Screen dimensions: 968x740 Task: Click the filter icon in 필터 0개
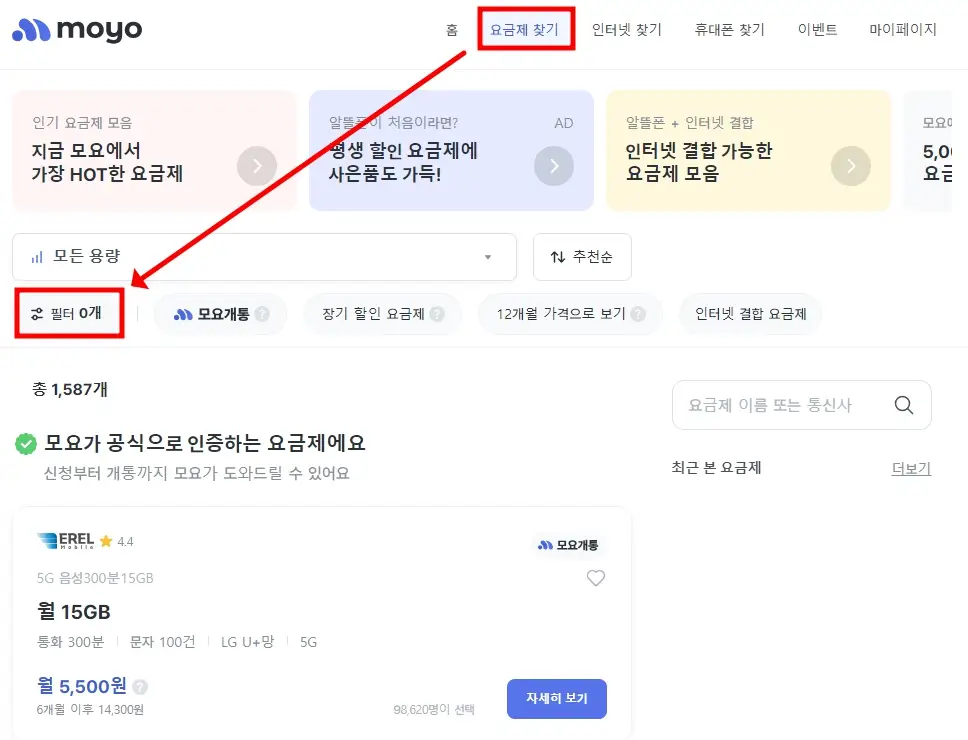point(34,314)
